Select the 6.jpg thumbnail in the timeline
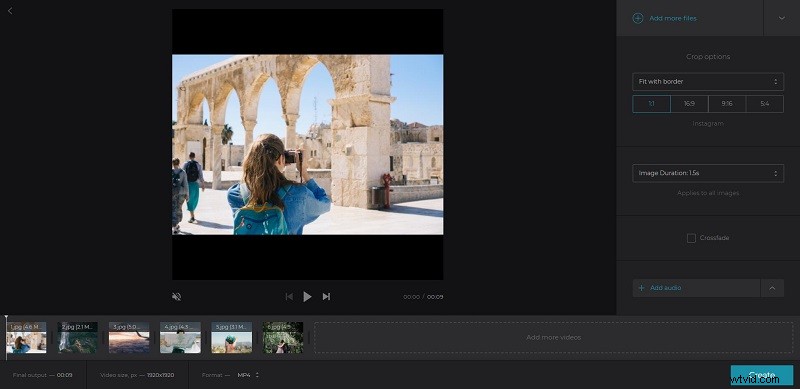Viewport: 800px width, 389px height. point(283,337)
